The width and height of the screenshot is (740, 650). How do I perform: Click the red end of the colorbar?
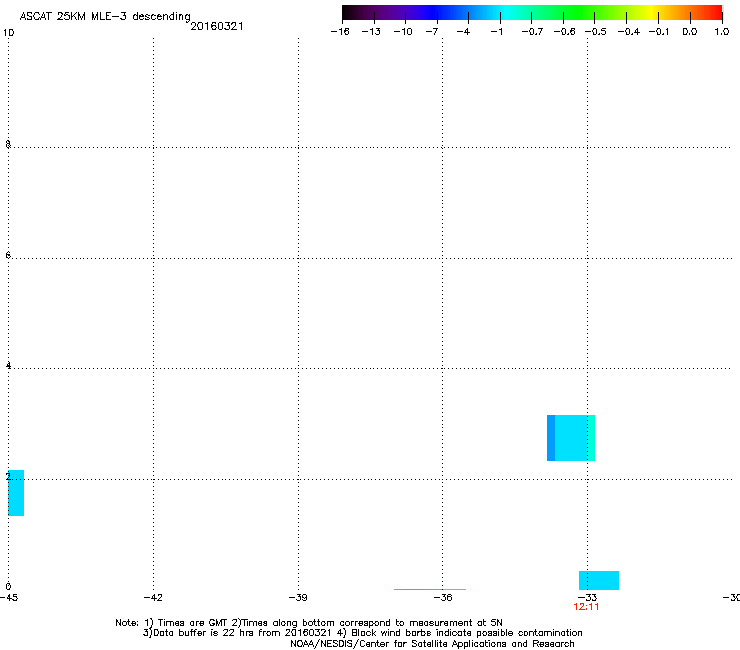[713, 13]
